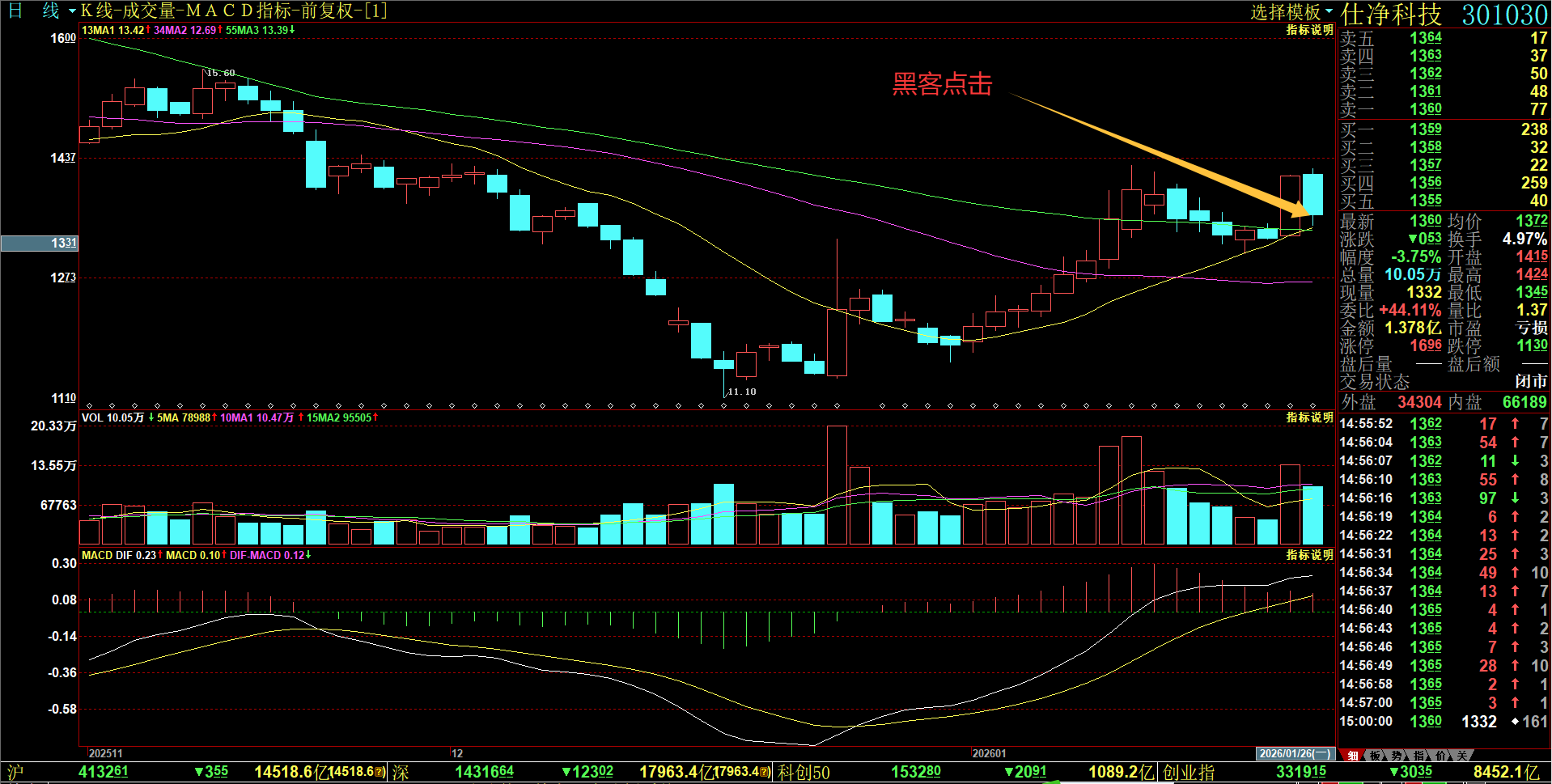
Task: Switch to the 势 tab
Action: pos(1397,756)
